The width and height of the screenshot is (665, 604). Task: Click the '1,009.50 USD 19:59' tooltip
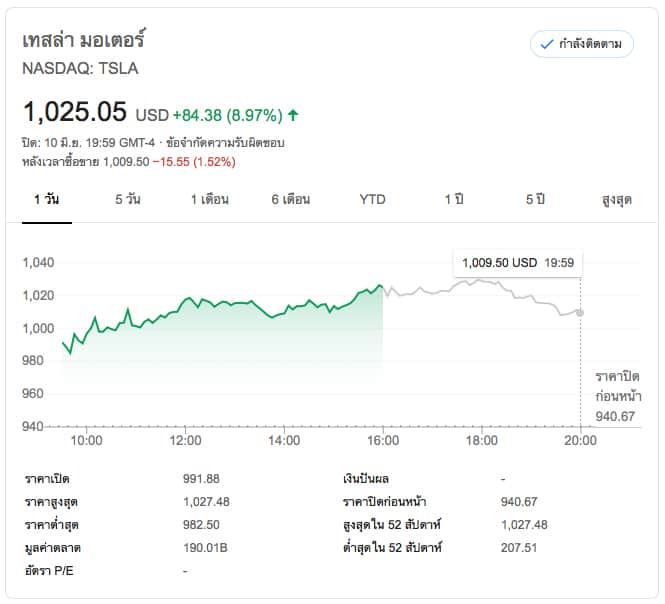tap(517, 263)
